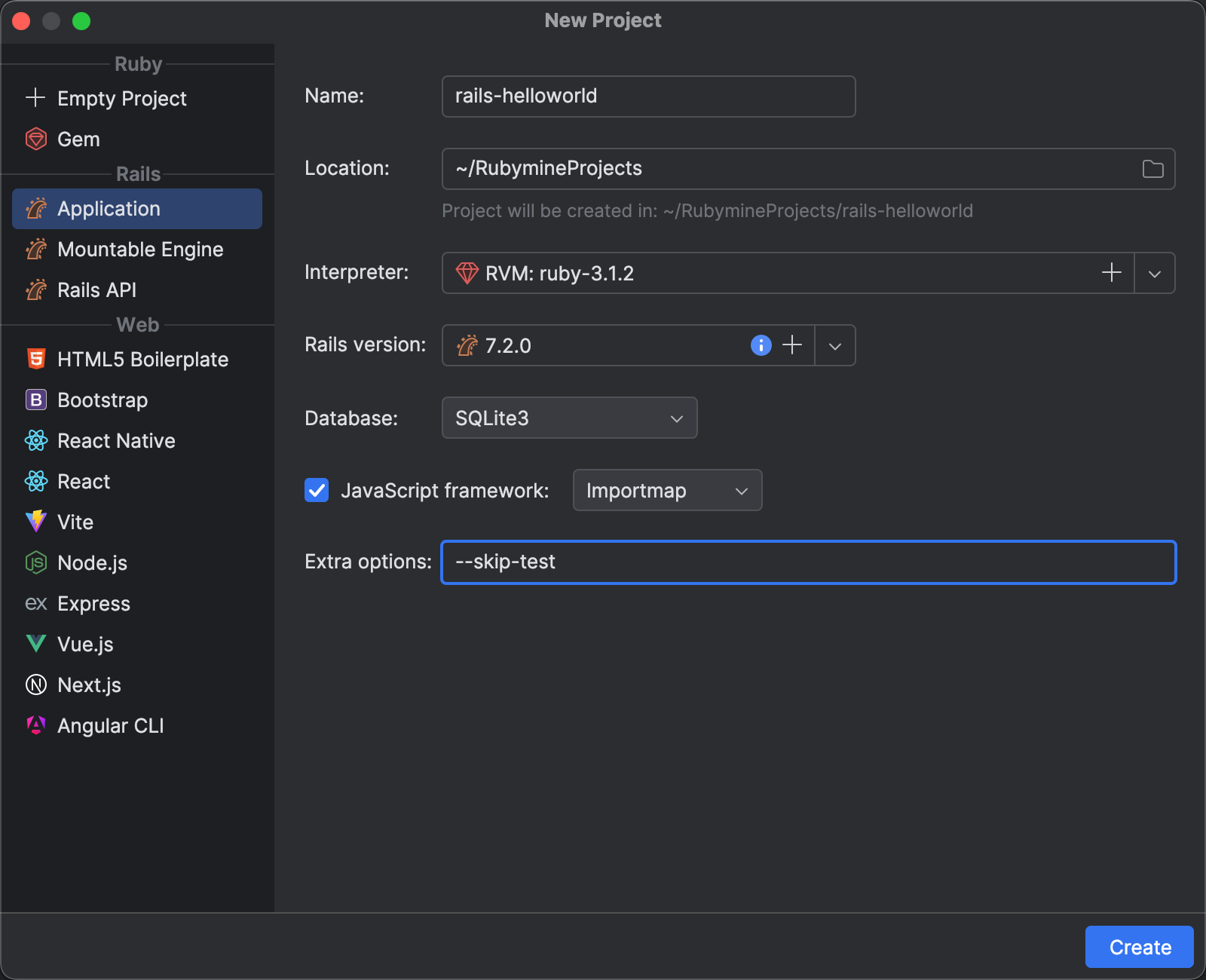Select the Gem project type
1206x980 pixels.
point(78,139)
